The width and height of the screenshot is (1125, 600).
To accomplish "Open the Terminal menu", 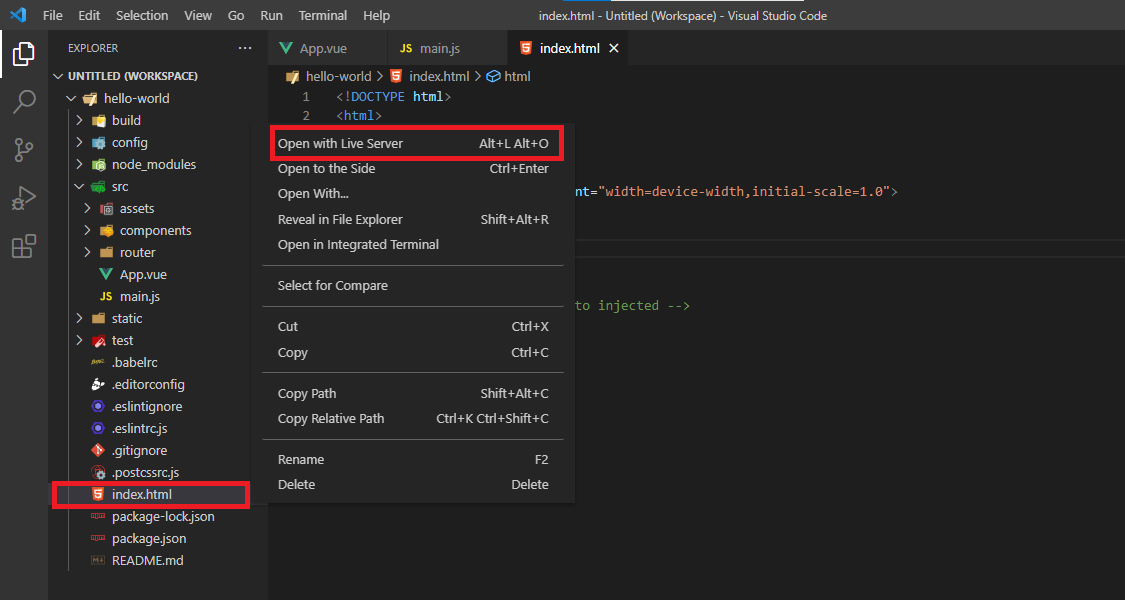I will click(323, 16).
